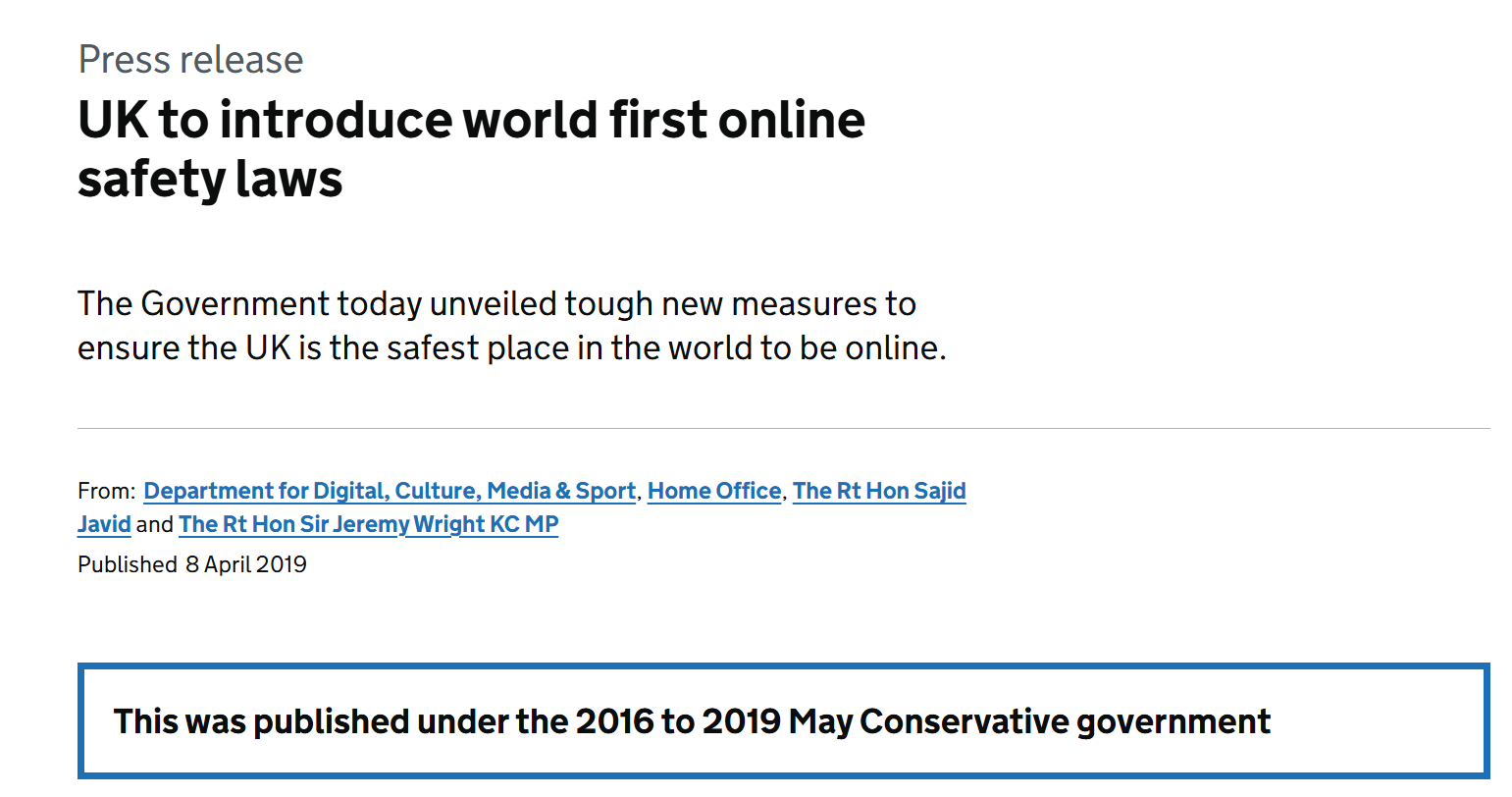Click the 'Javid' link text on second line
This screenshot has width=1512, height=797.
click(104, 524)
